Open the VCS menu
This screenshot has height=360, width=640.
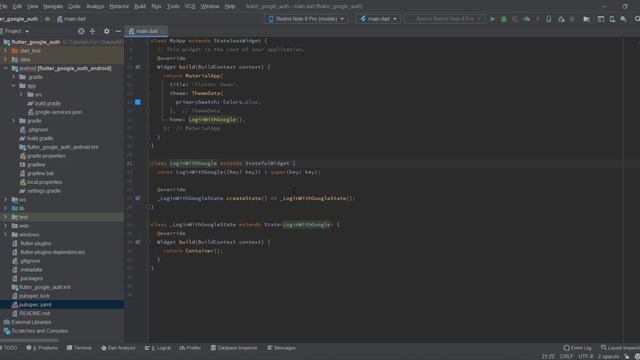point(190,7)
